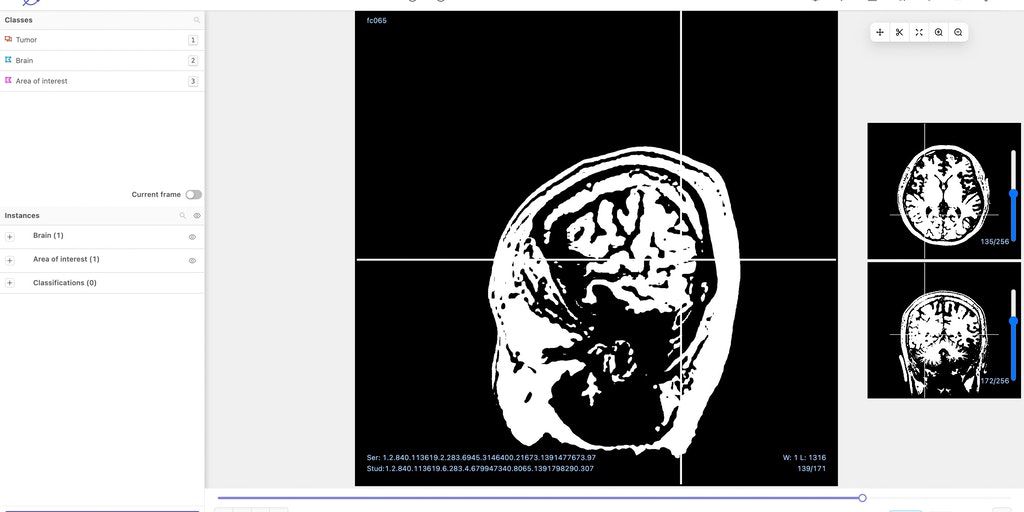1024x512 pixels.
Task: Zoom in with the magnifier plus icon
Action: 938,32
